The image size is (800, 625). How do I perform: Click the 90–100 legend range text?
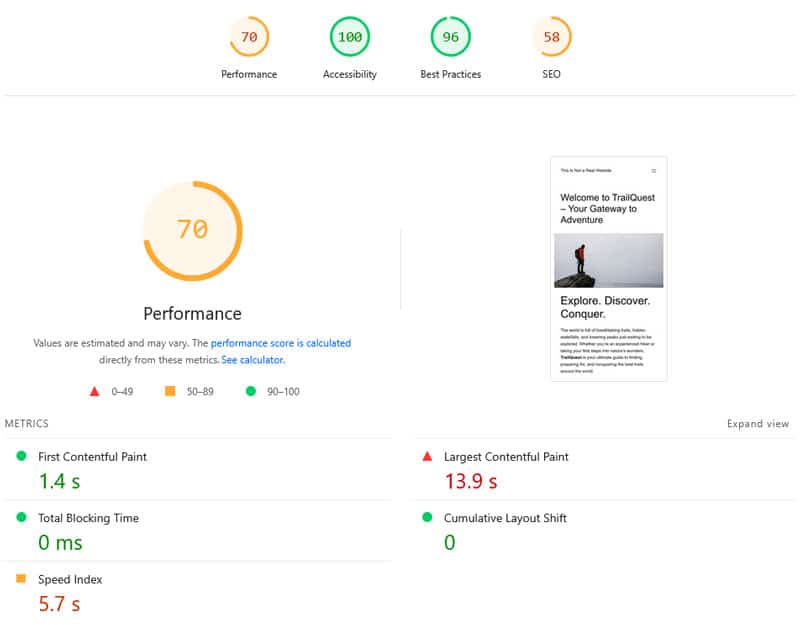pos(283,392)
